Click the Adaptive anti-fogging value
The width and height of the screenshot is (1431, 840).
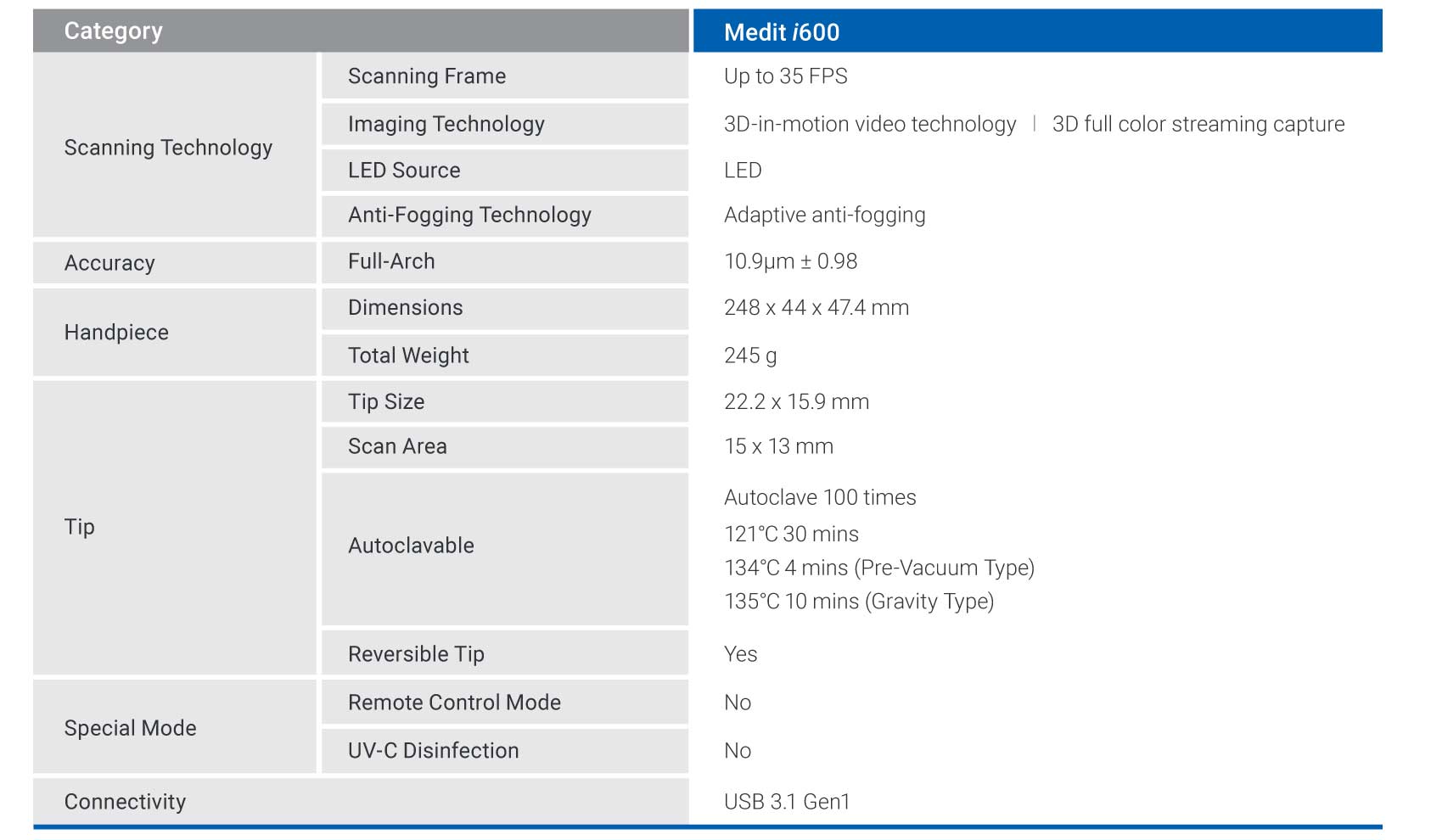824,216
